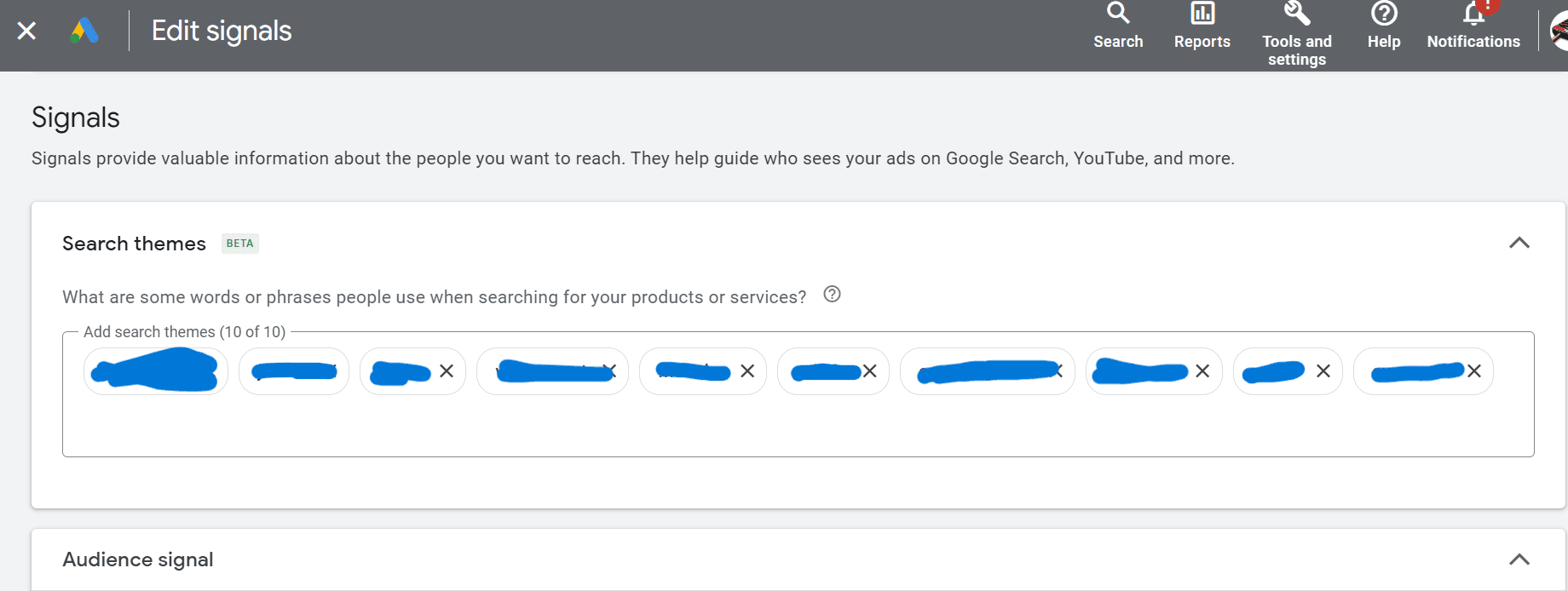View Notifications bell alerts
The height and width of the screenshot is (591, 1568).
[1473, 26]
